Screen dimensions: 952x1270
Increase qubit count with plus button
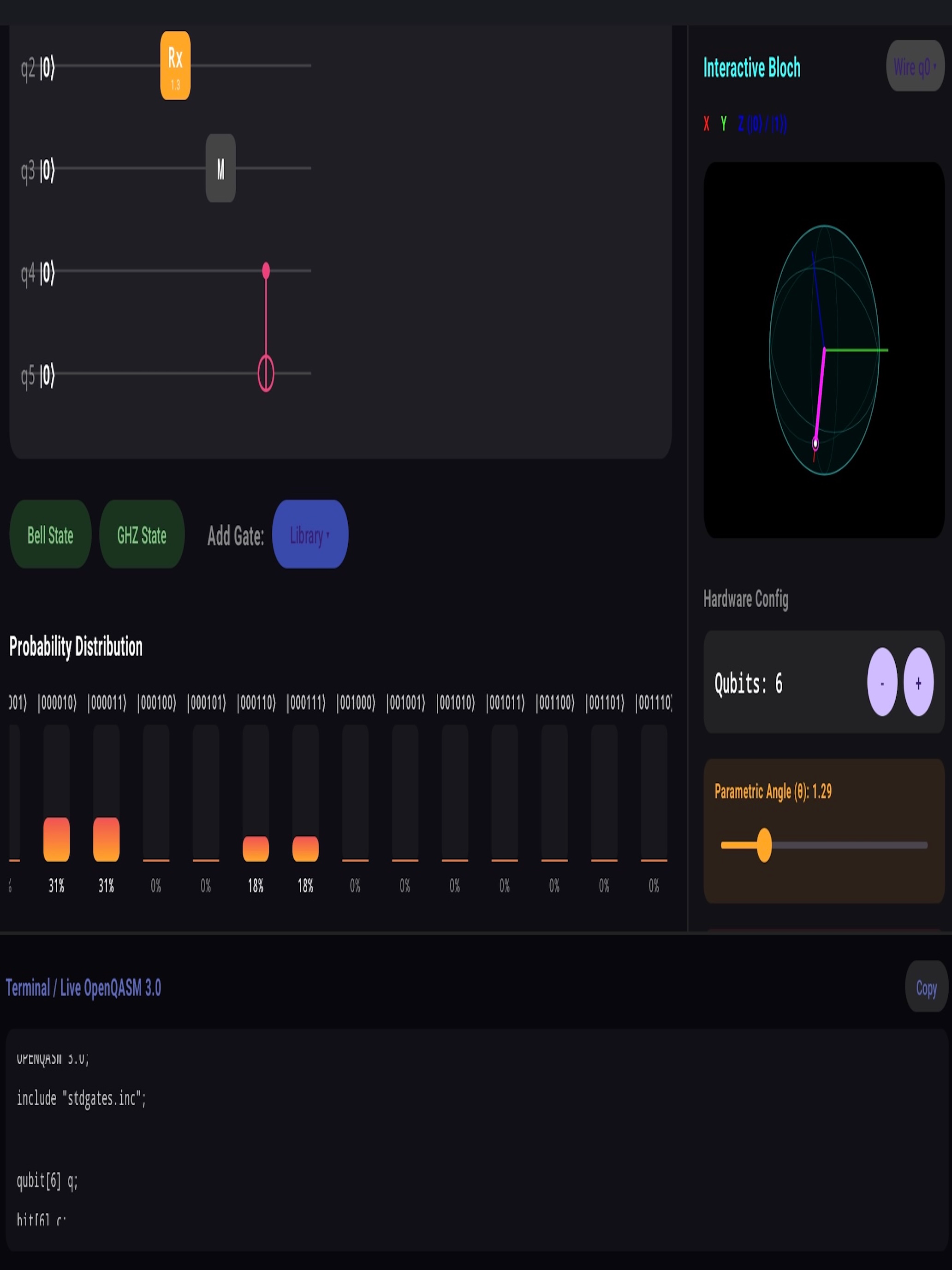pos(918,682)
